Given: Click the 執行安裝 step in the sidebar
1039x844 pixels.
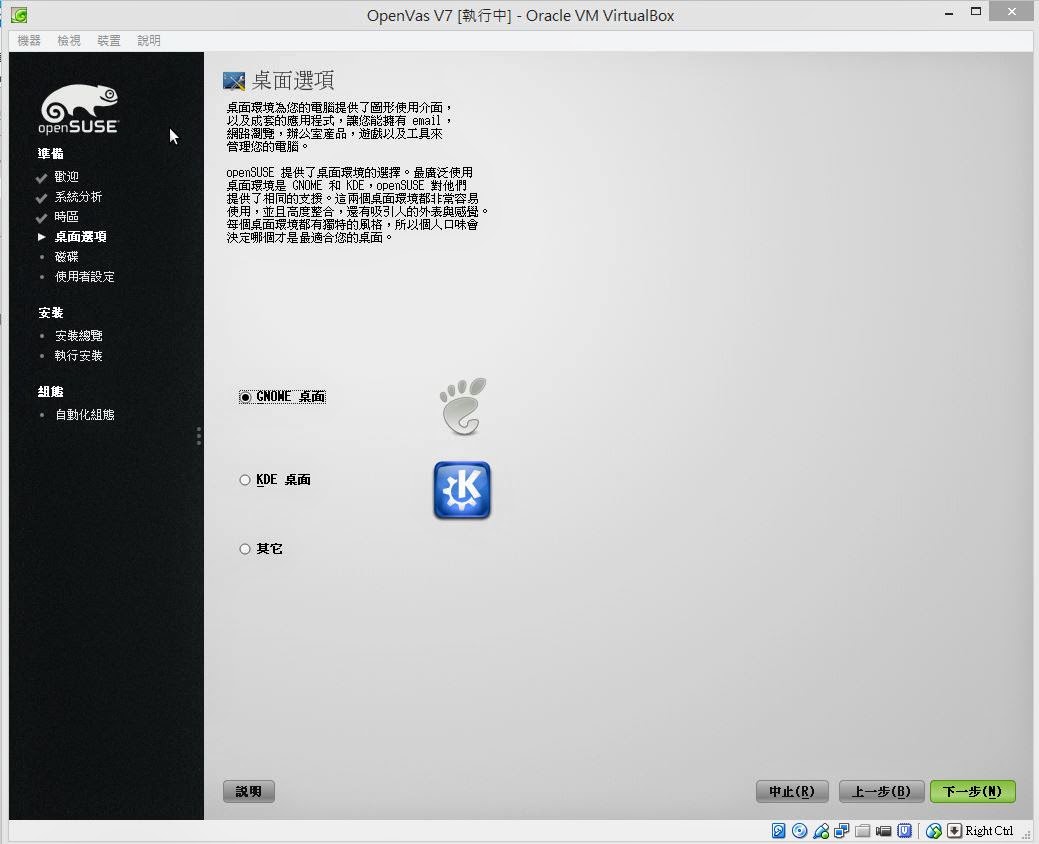Looking at the screenshot, I should tap(78, 356).
